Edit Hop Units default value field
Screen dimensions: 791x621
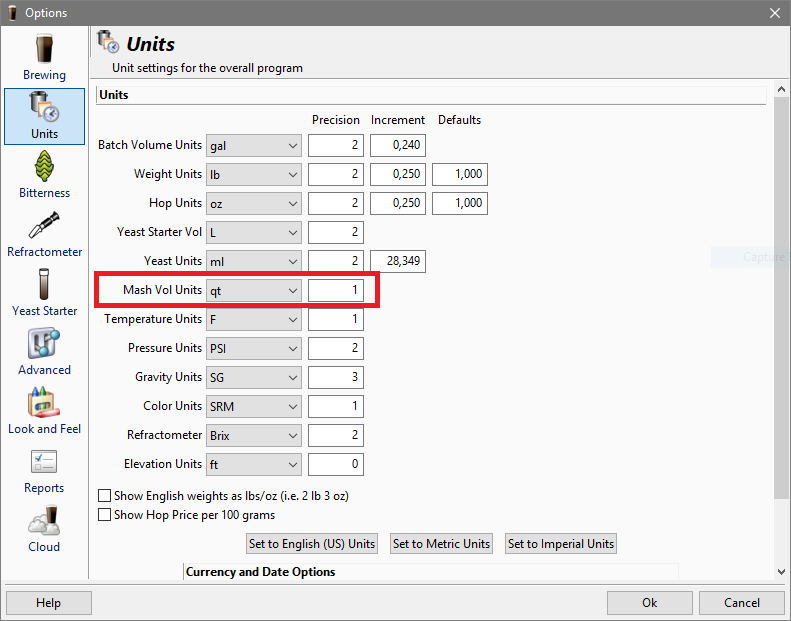(460, 203)
